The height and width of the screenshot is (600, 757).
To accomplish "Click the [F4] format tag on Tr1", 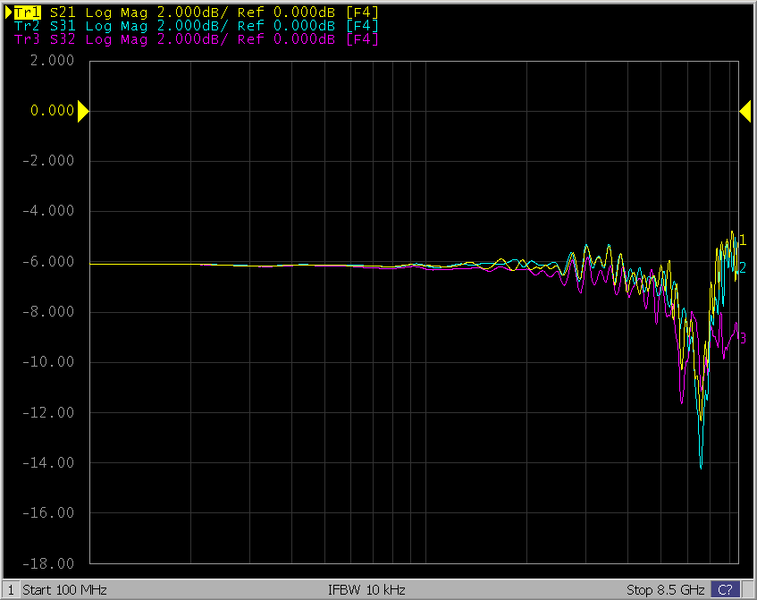I will (x=361, y=12).
